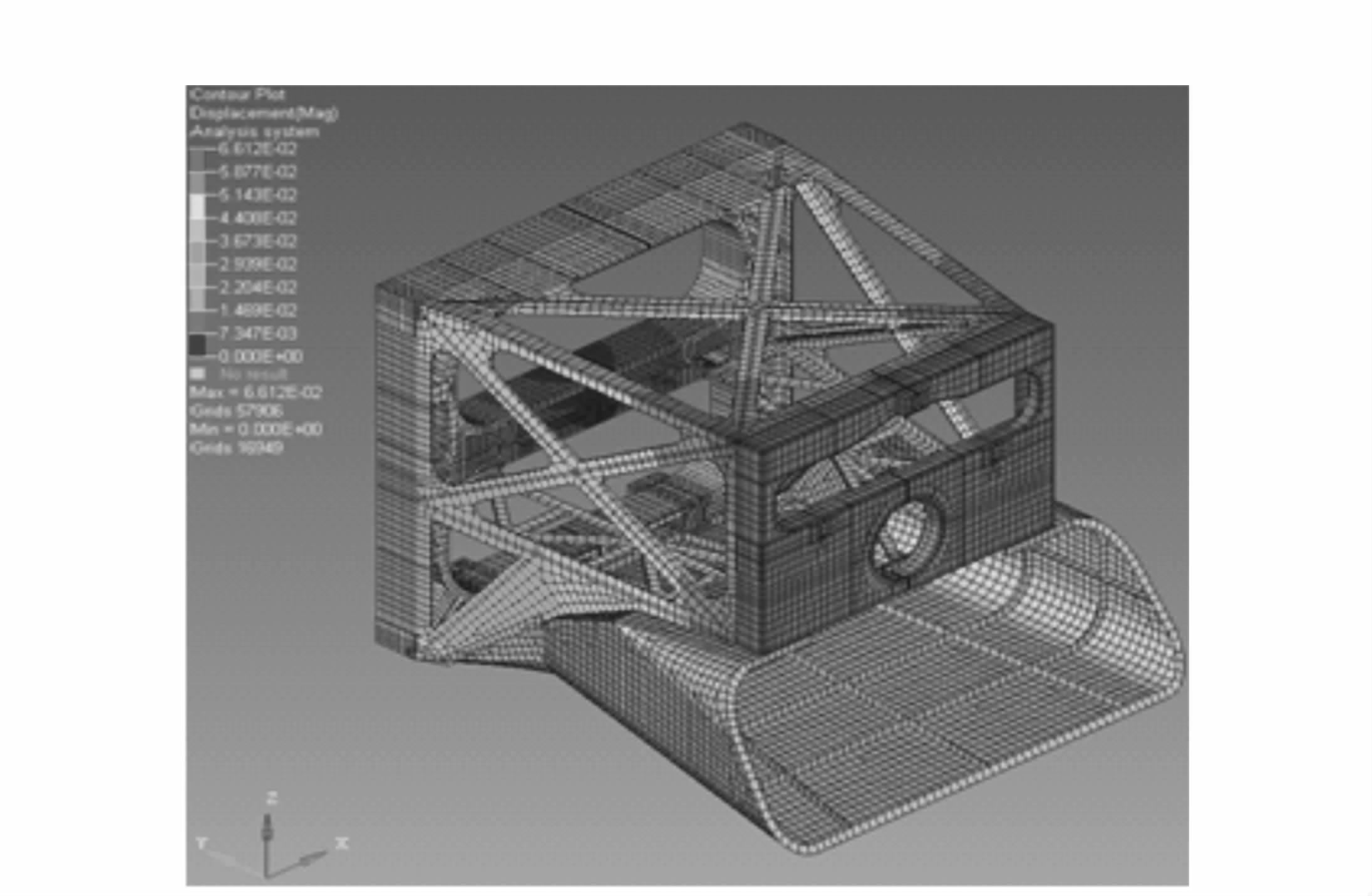Click the Z axis arrow on triad
The image size is (1372, 896).
[x=267, y=828]
